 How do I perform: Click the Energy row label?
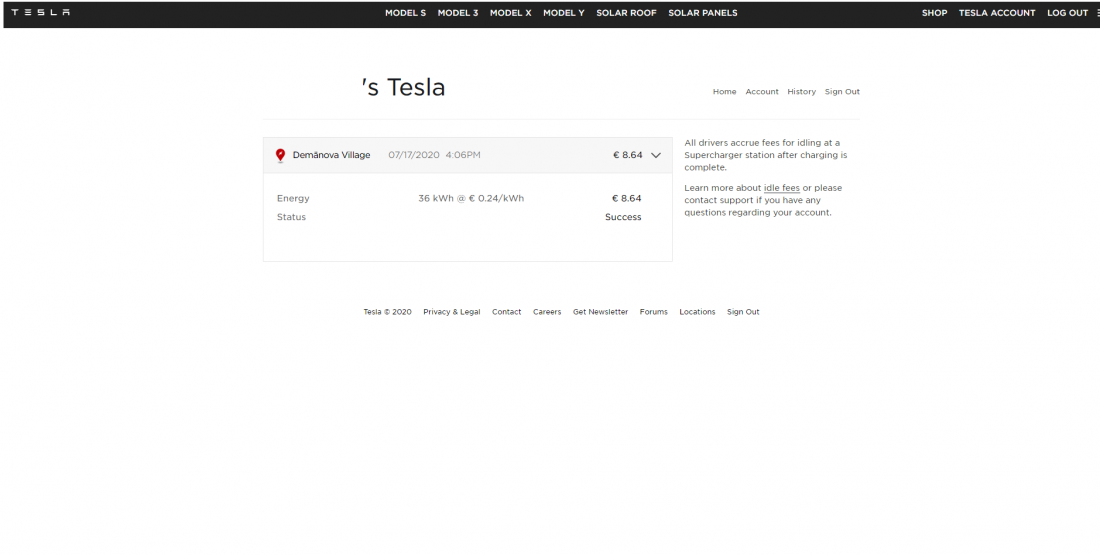[293, 199]
